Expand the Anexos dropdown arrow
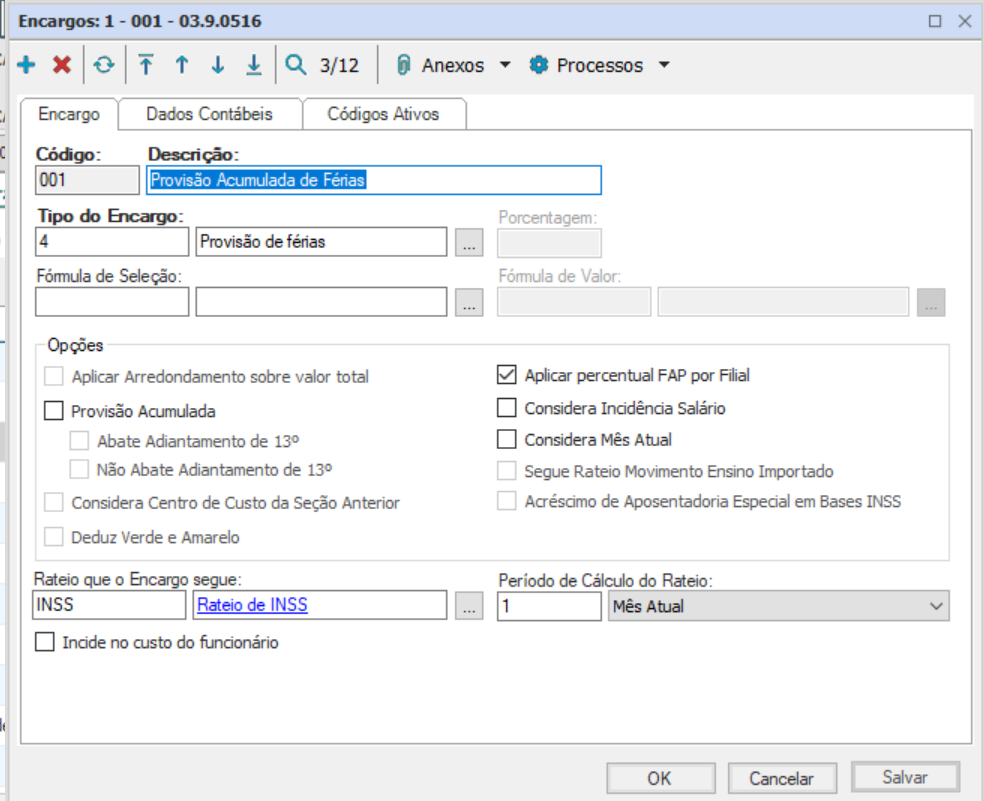This screenshot has width=984, height=801. point(505,65)
